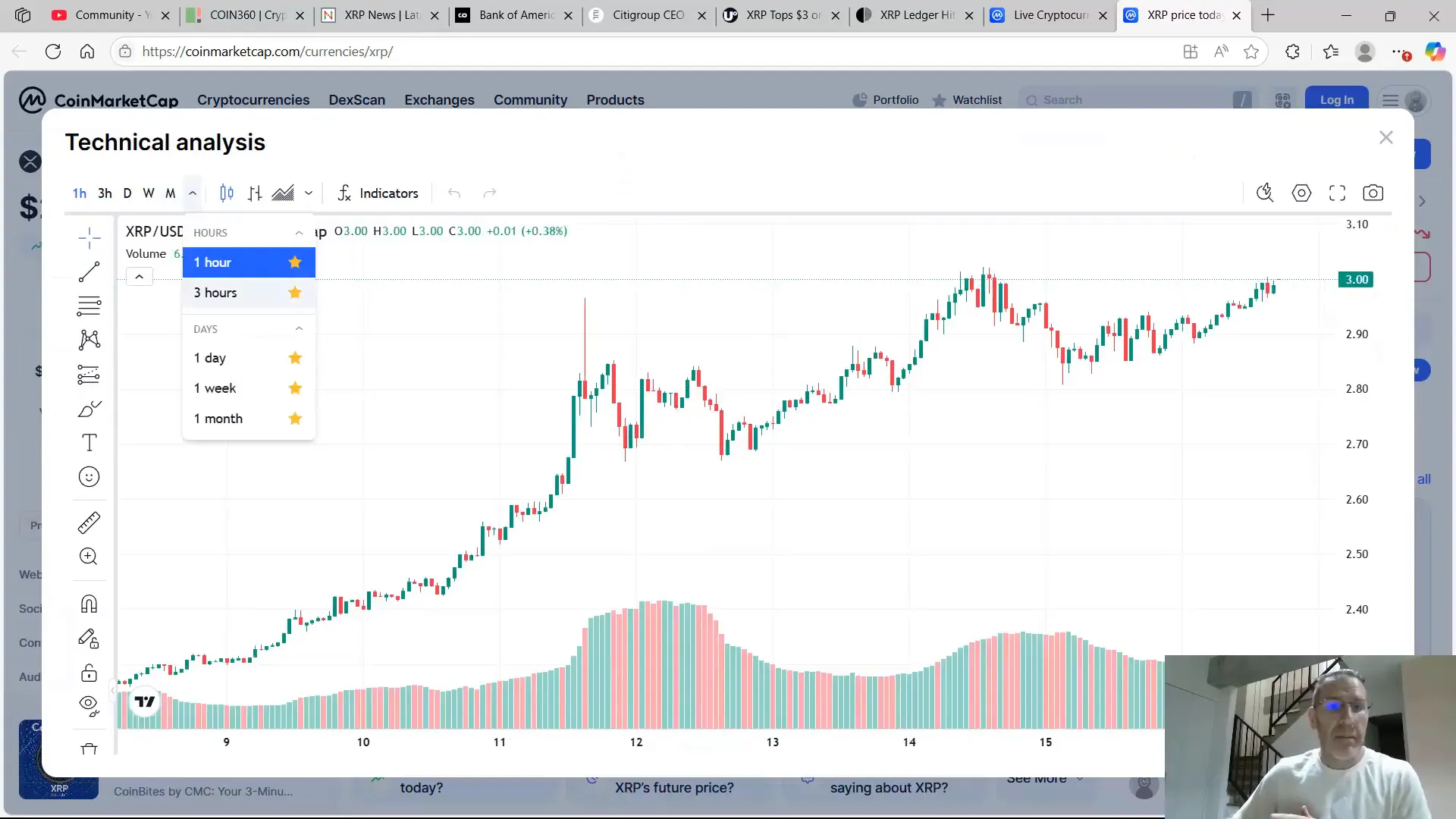Toggle lock all drawing tools
The image size is (1456, 819).
pyautogui.click(x=89, y=673)
